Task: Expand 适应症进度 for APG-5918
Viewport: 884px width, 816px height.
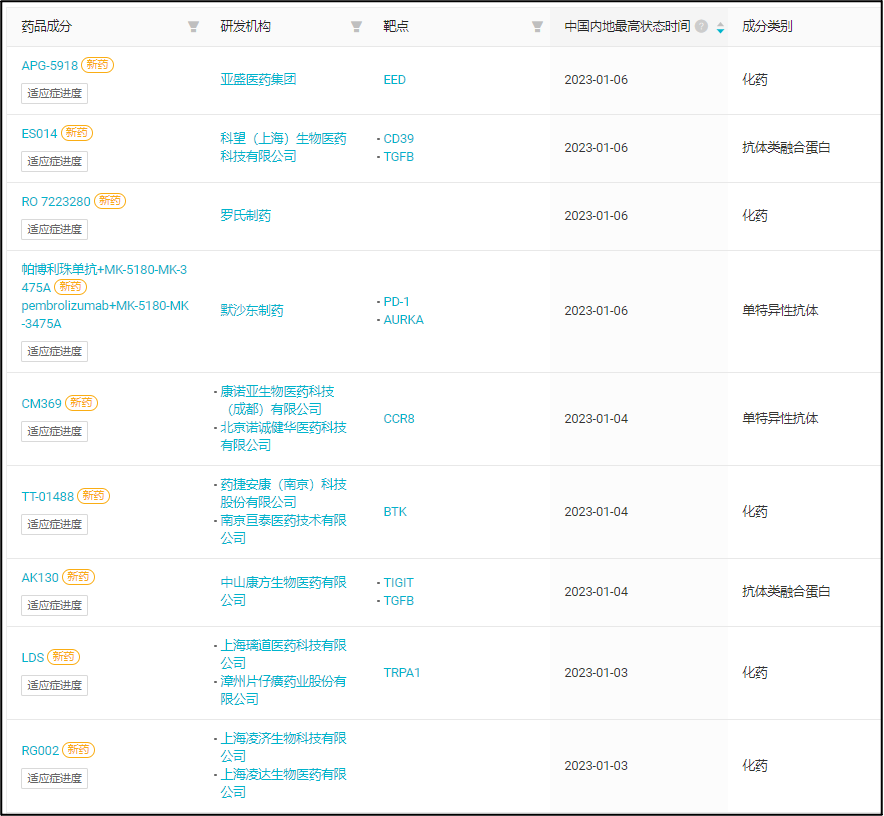Action: pyautogui.click(x=55, y=94)
